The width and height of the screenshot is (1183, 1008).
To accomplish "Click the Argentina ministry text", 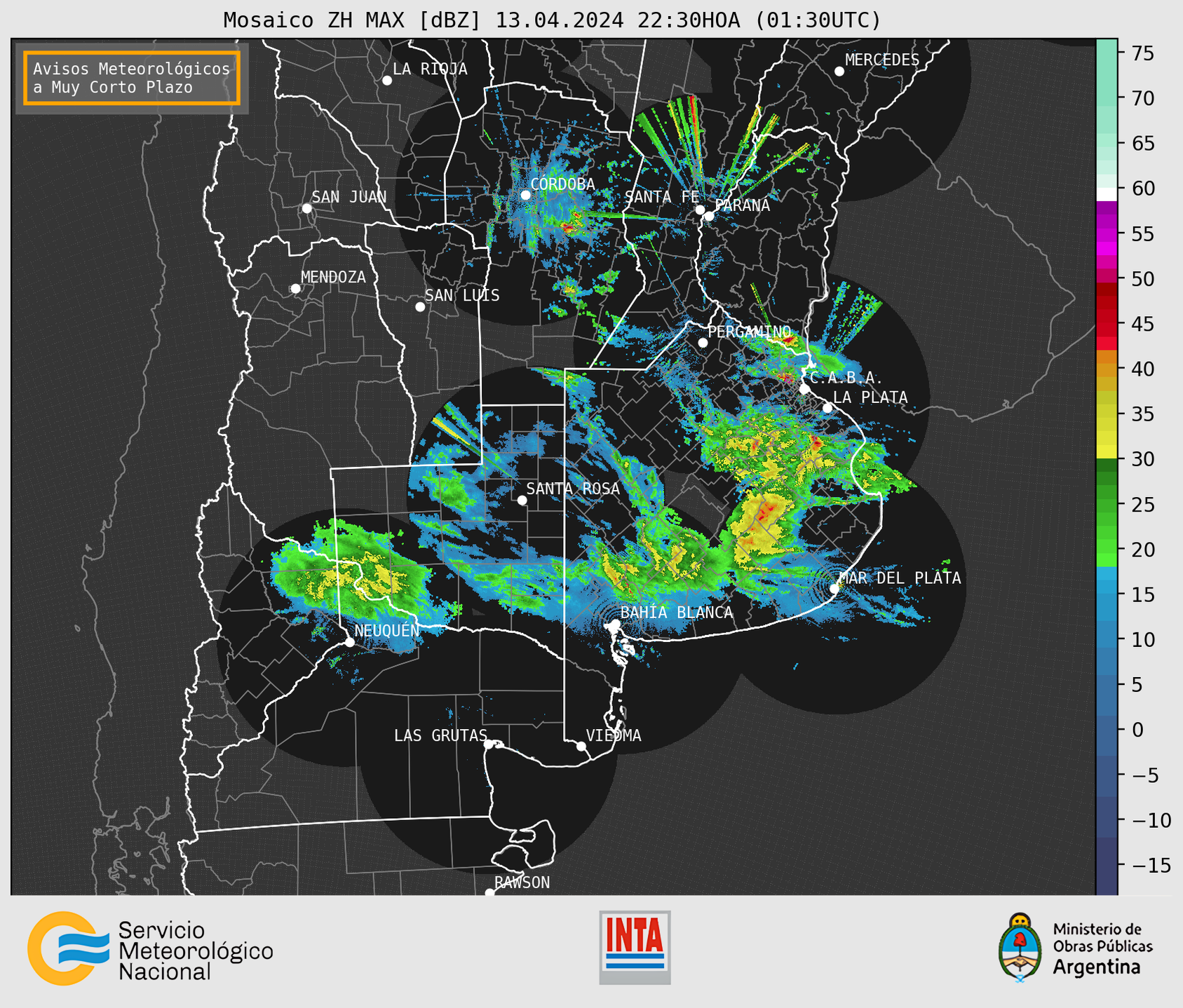I will click(1097, 967).
